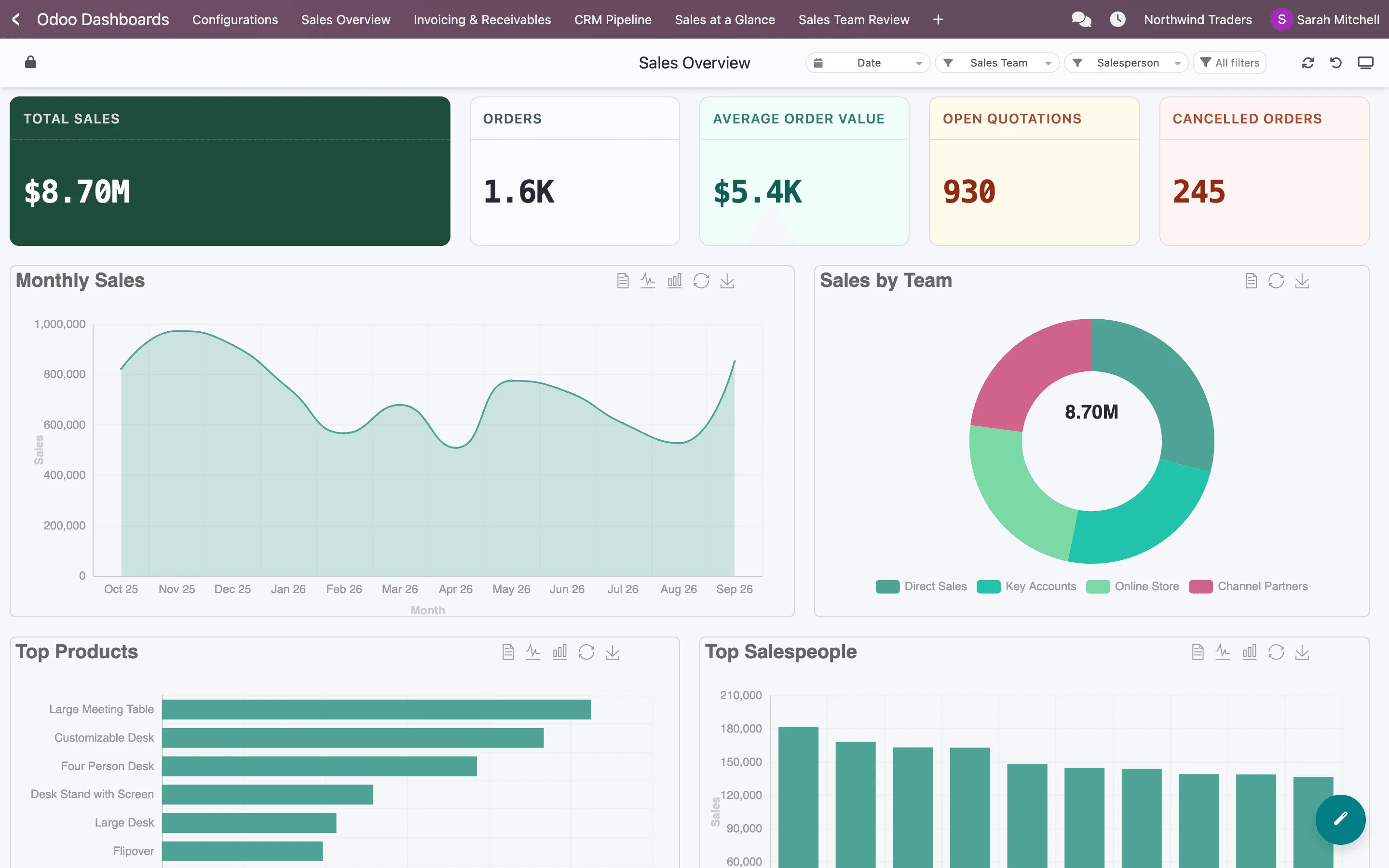The width and height of the screenshot is (1389, 868).
Task: Switch Monthly Sales to bar chart view
Action: pos(674,281)
